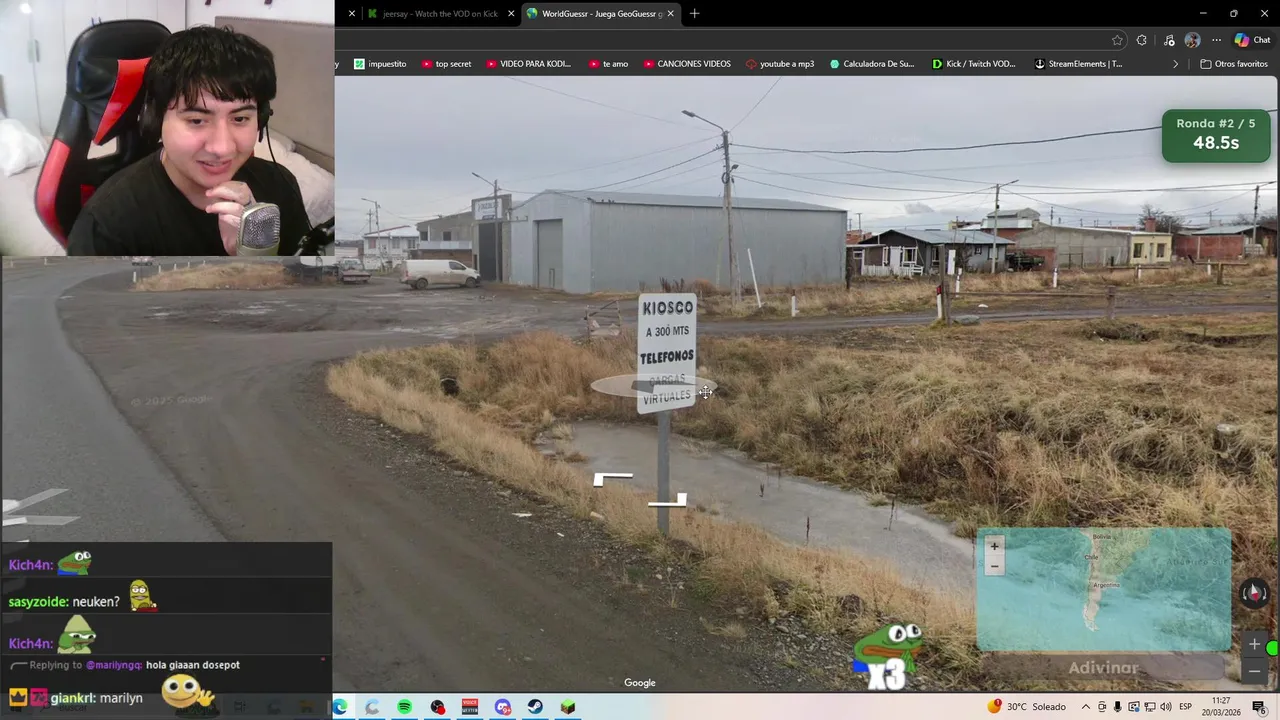Open the impuestito bookmark

(x=380, y=64)
